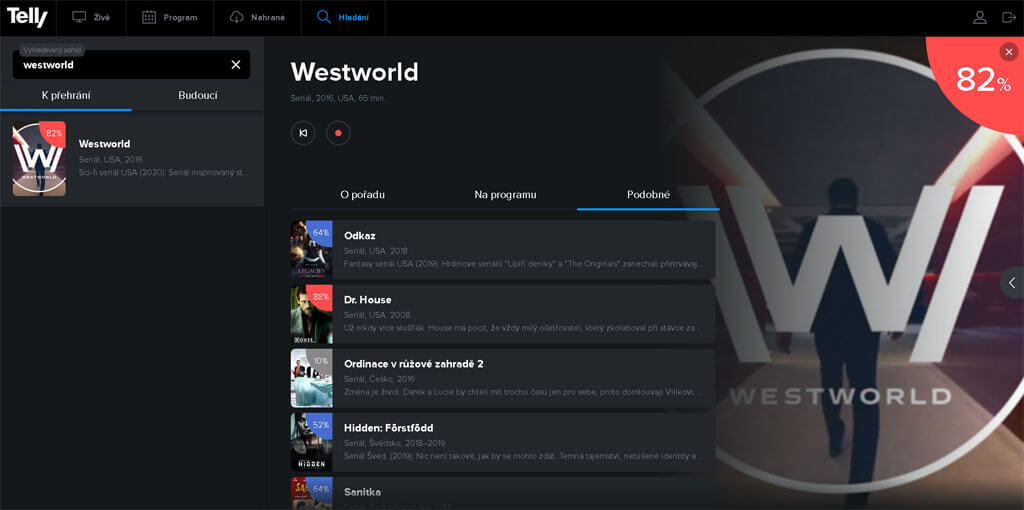Click the logout icon
Screen dimensions: 1024x510
(1008, 18)
